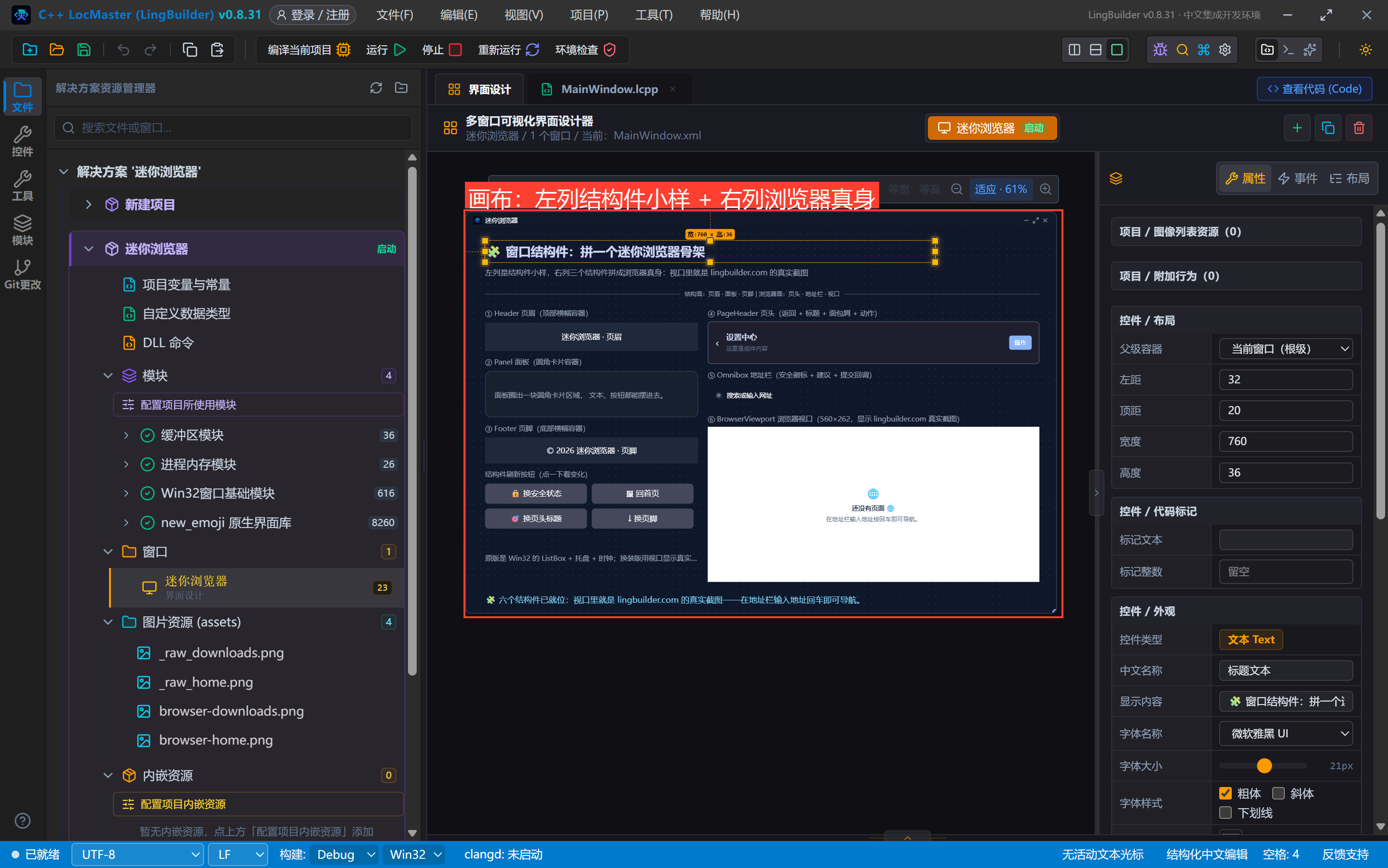The image size is (1388, 868).
Task: Click the debug bug icon
Action: point(1160,50)
